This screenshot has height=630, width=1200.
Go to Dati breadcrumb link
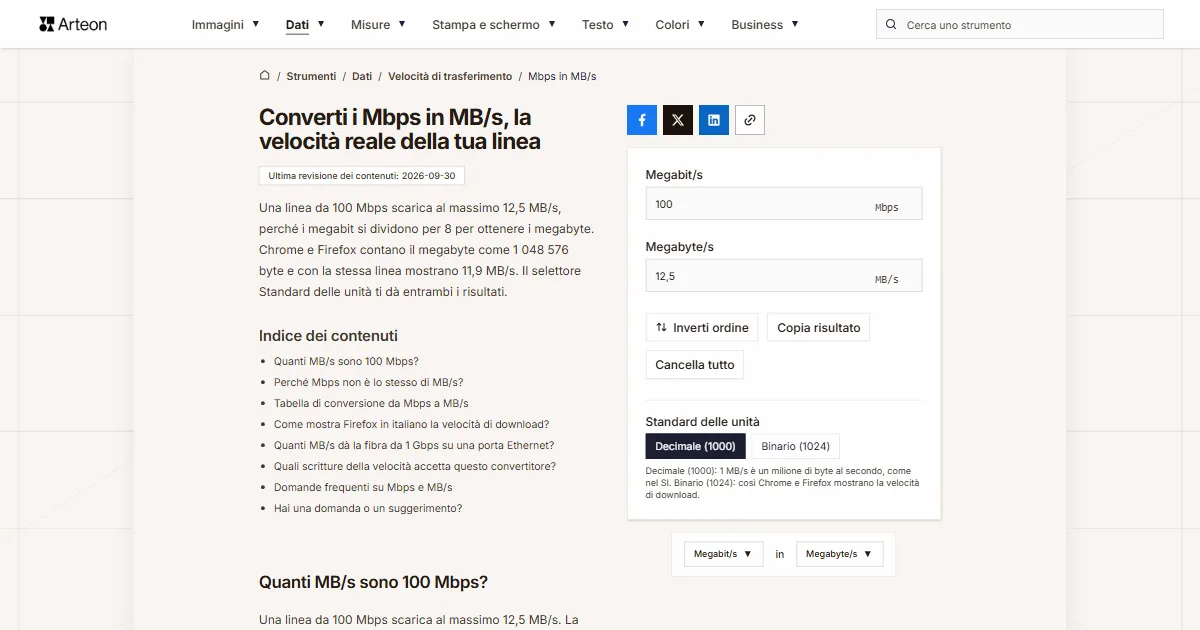pyautogui.click(x=362, y=76)
